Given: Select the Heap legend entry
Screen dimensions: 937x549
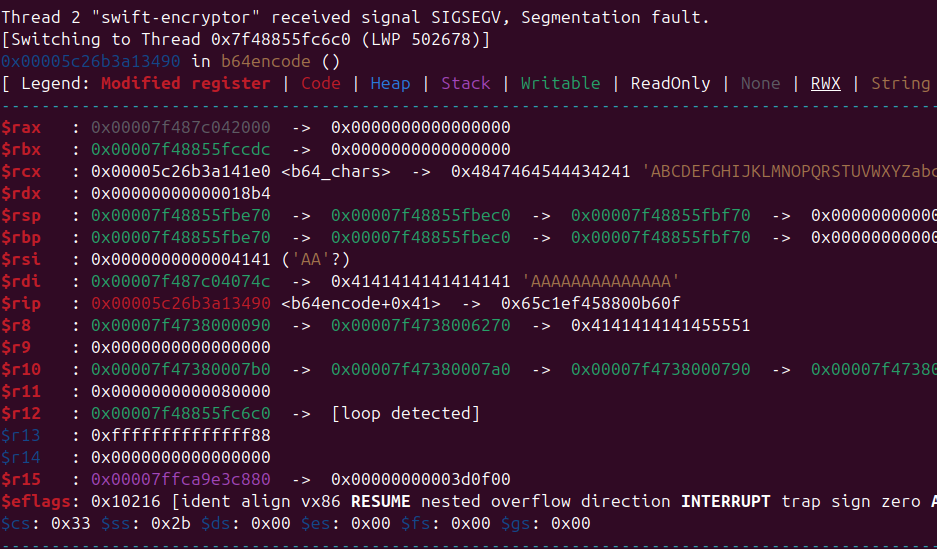Looking at the screenshot, I should (x=390, y=83).
